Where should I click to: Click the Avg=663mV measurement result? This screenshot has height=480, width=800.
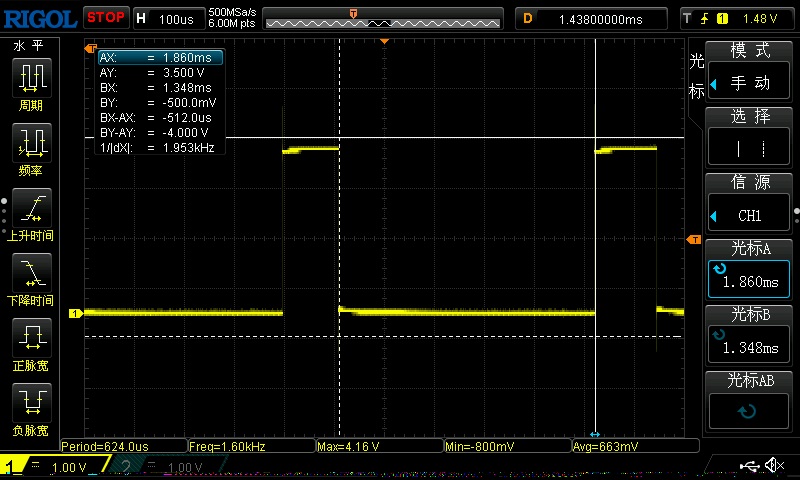636,446
